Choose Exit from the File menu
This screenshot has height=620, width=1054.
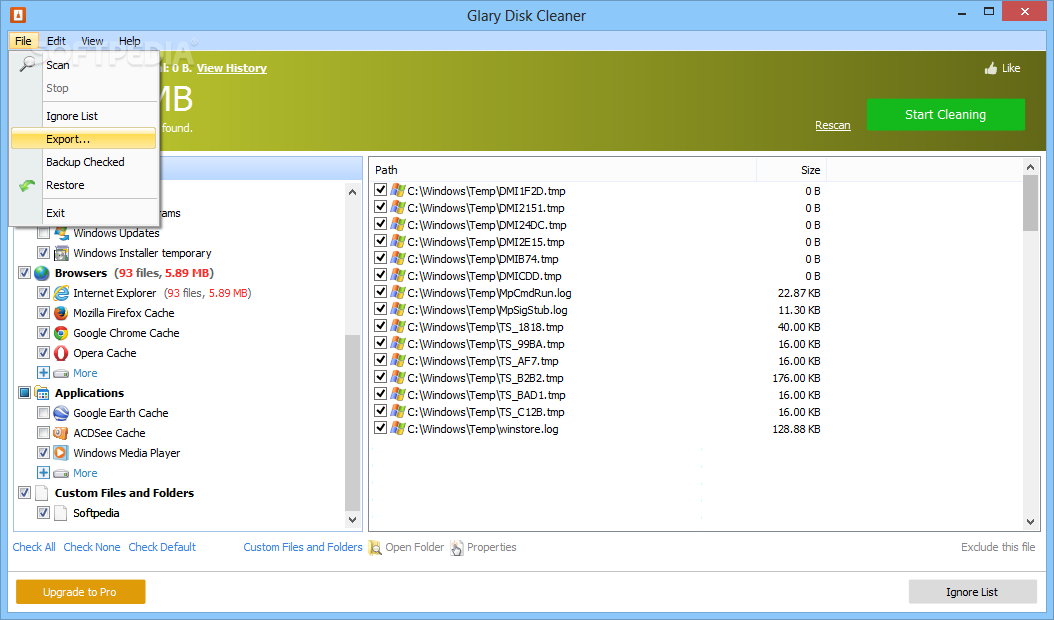point(83,213)
